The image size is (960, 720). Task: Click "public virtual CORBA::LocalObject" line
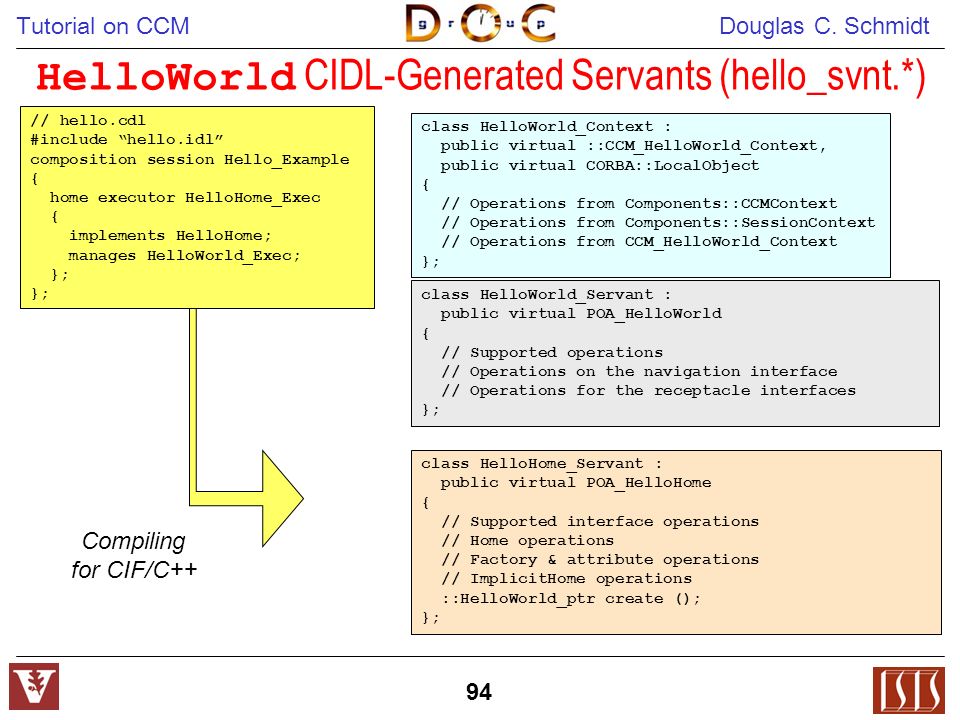pos(599,165)
